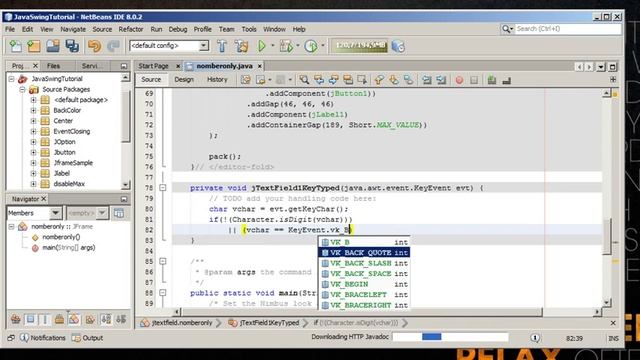The width and height of the screenshot is (640, 360).
Task: Collapse the jTextField1KeyTyped method code fold
Action: (163, 188)
